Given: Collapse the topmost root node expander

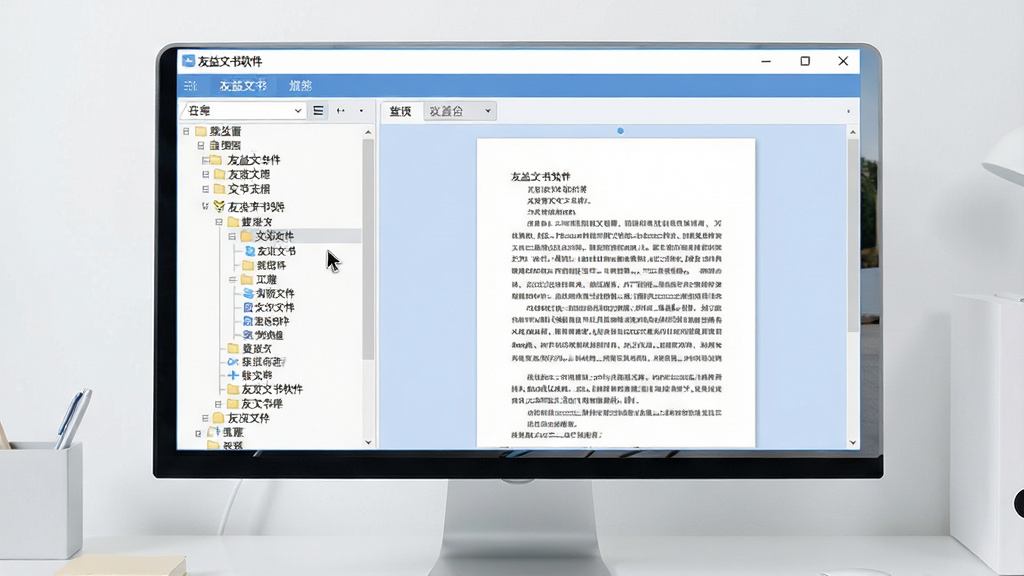Looking at the screenshot, I should (186, 131).
